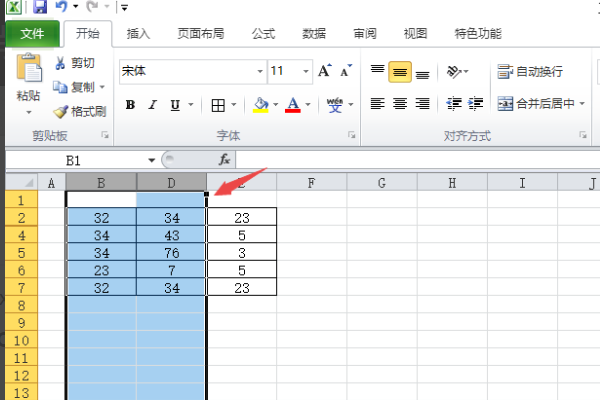This screenshot has height=400, width=600.
Task: Click the text orientation icon
Action: click(454, 71)
